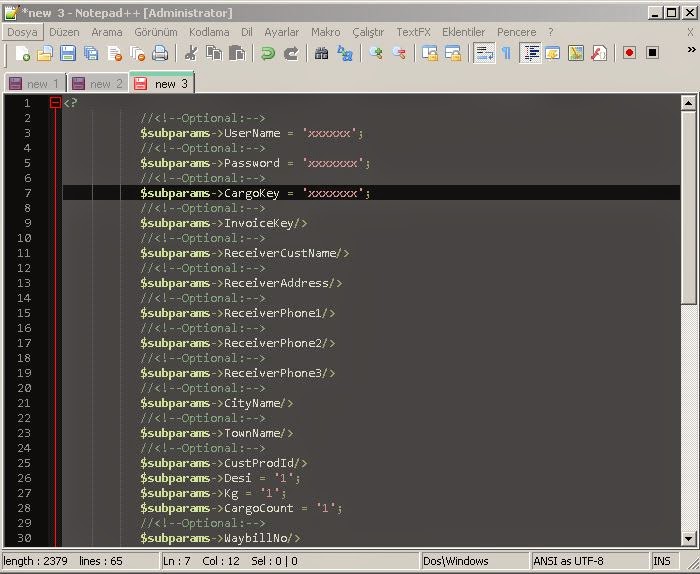This screenshot has height=574, width=700.
Task: Open the Ayarlar menu
Action: tap(282, 32)
